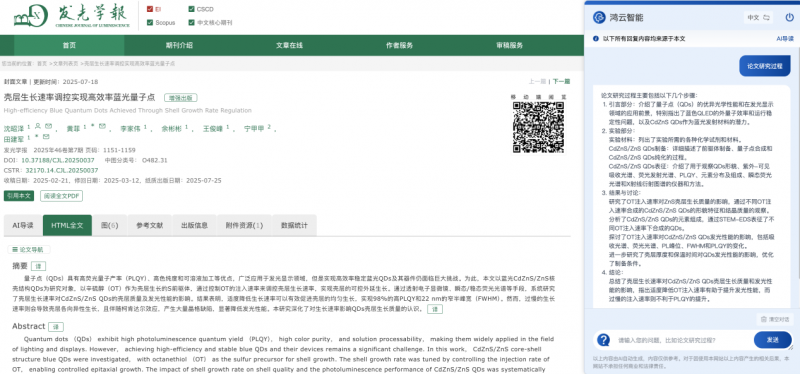This screenshot has height=374, width=800.
Task: Open the 文章在线 menu
Action: pyautogui.click(x=289, y=45)
